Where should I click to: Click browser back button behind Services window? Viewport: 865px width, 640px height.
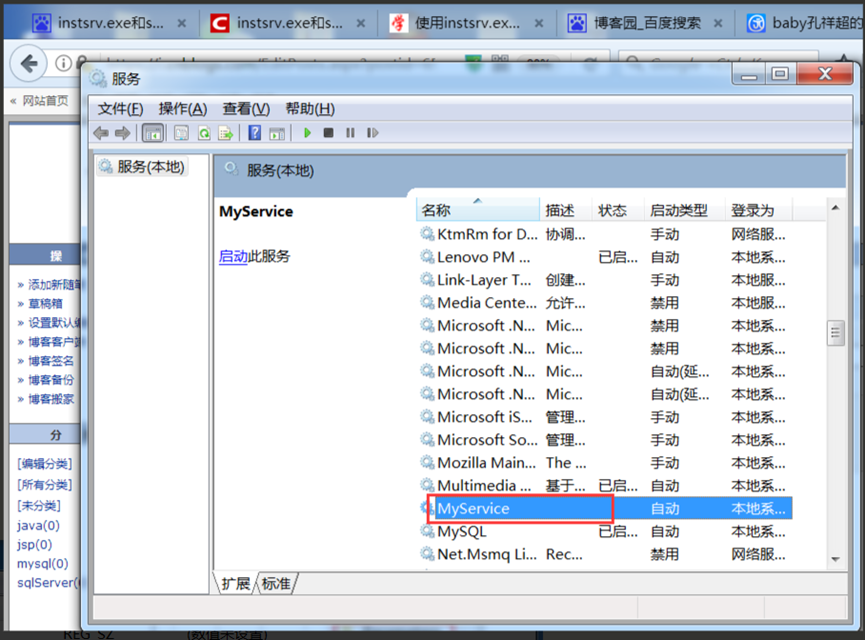coord(29,63)
